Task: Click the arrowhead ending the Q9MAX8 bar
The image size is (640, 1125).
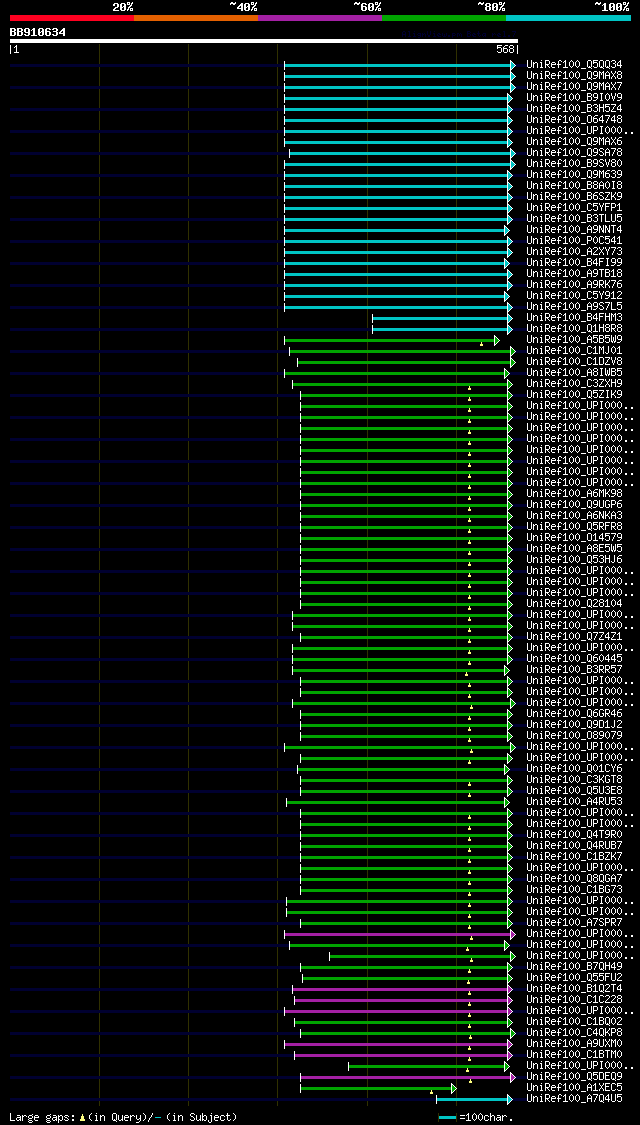Action: pyautogui.click(x=513, y=76)
